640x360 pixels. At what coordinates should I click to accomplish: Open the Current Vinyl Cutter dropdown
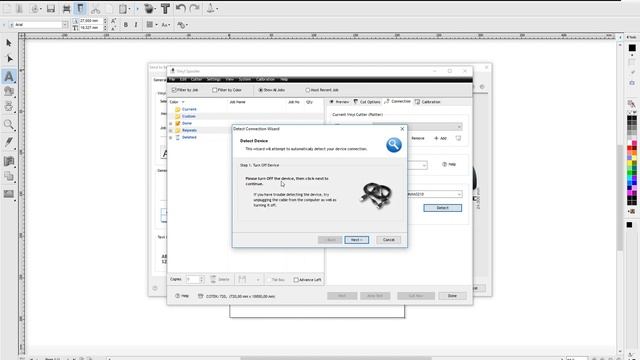coord(459,127)
